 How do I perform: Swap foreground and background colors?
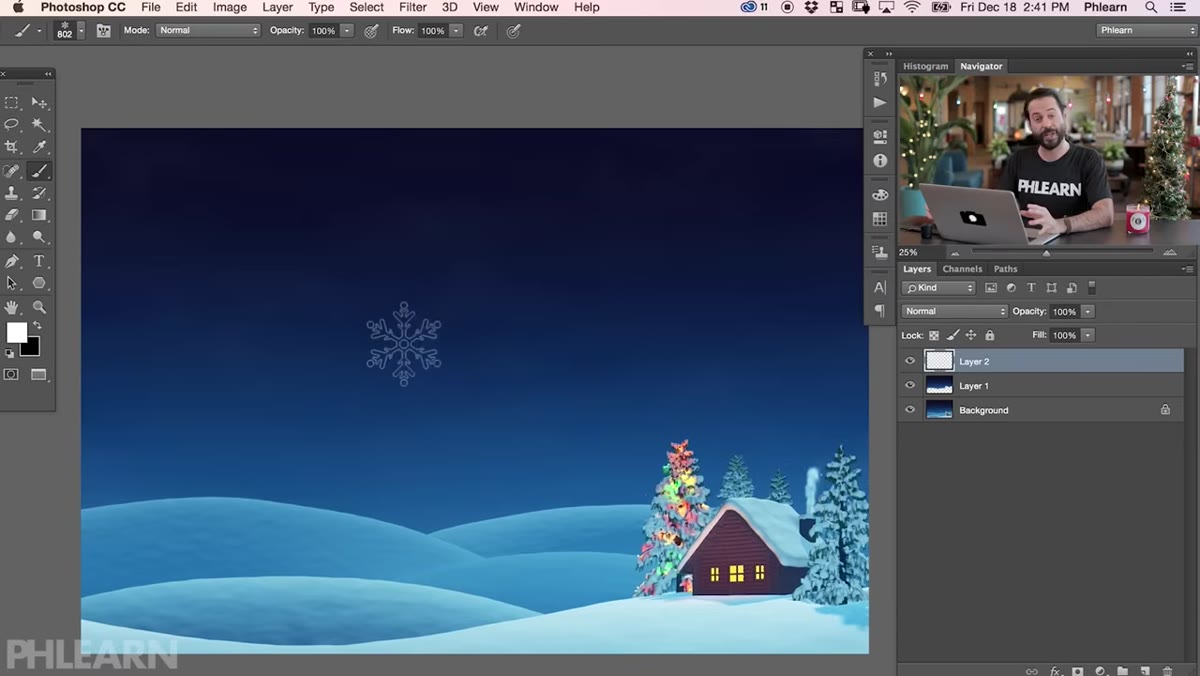pos(37,326)
